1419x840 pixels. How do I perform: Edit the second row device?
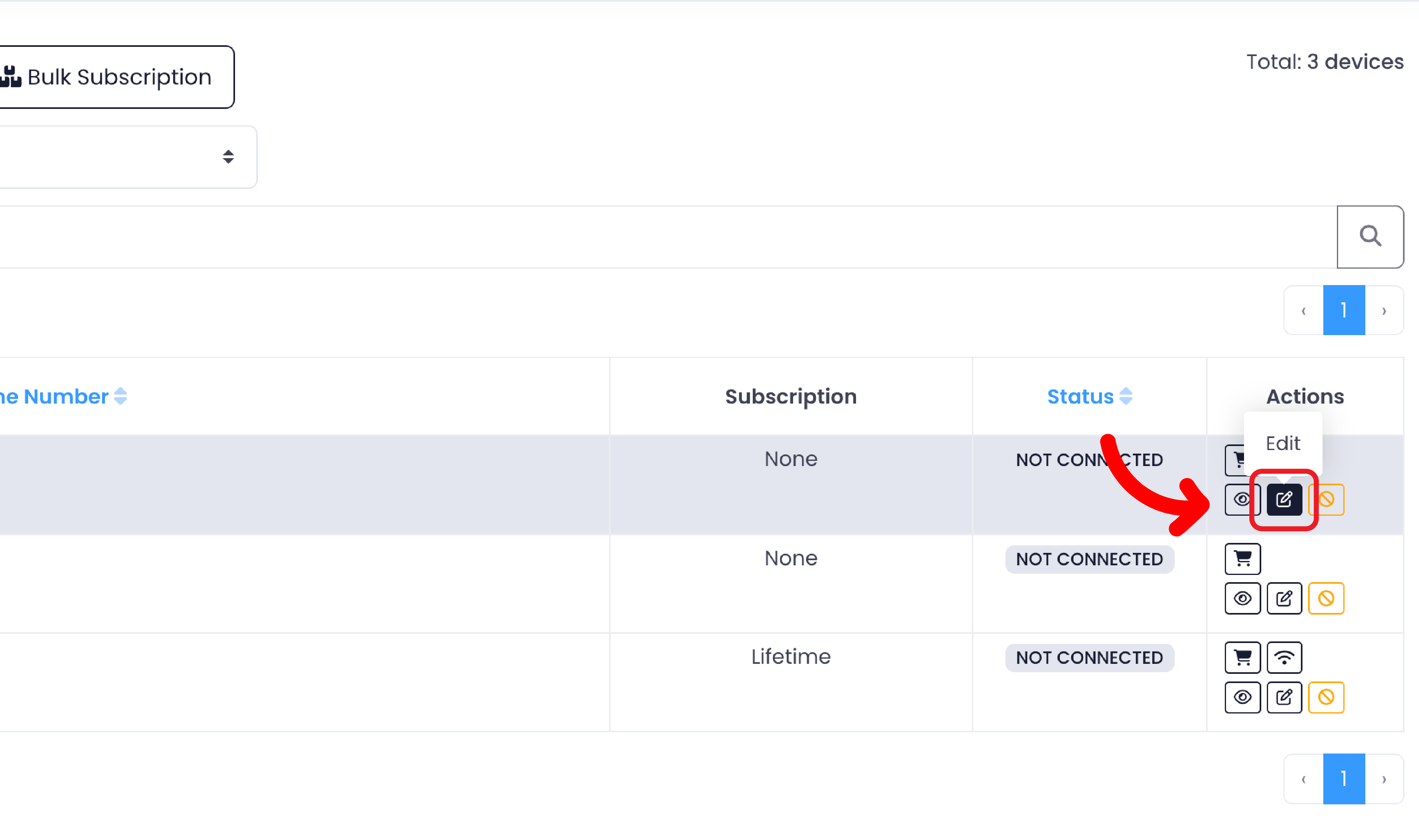click(x=1284, y=598)
